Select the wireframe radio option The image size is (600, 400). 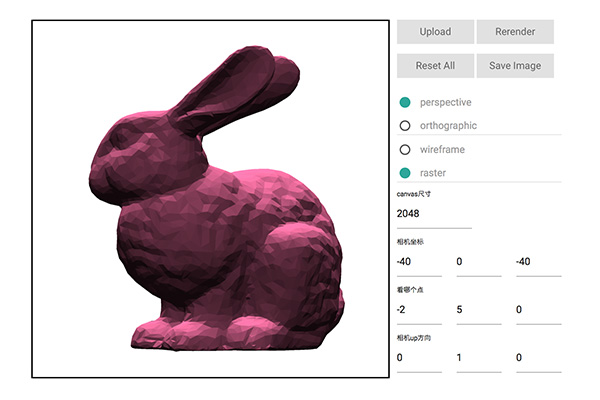(x=405, y=149)
